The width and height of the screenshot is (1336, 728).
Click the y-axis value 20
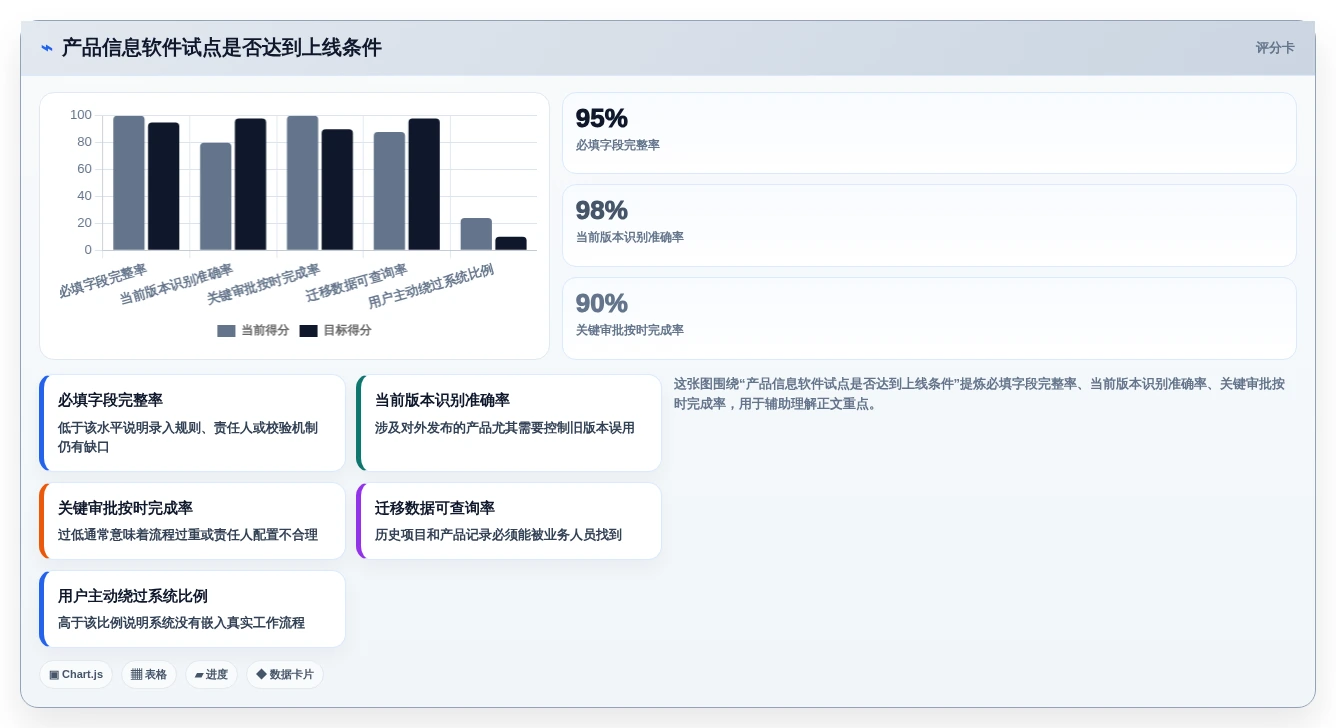click(x=84, y=223)
